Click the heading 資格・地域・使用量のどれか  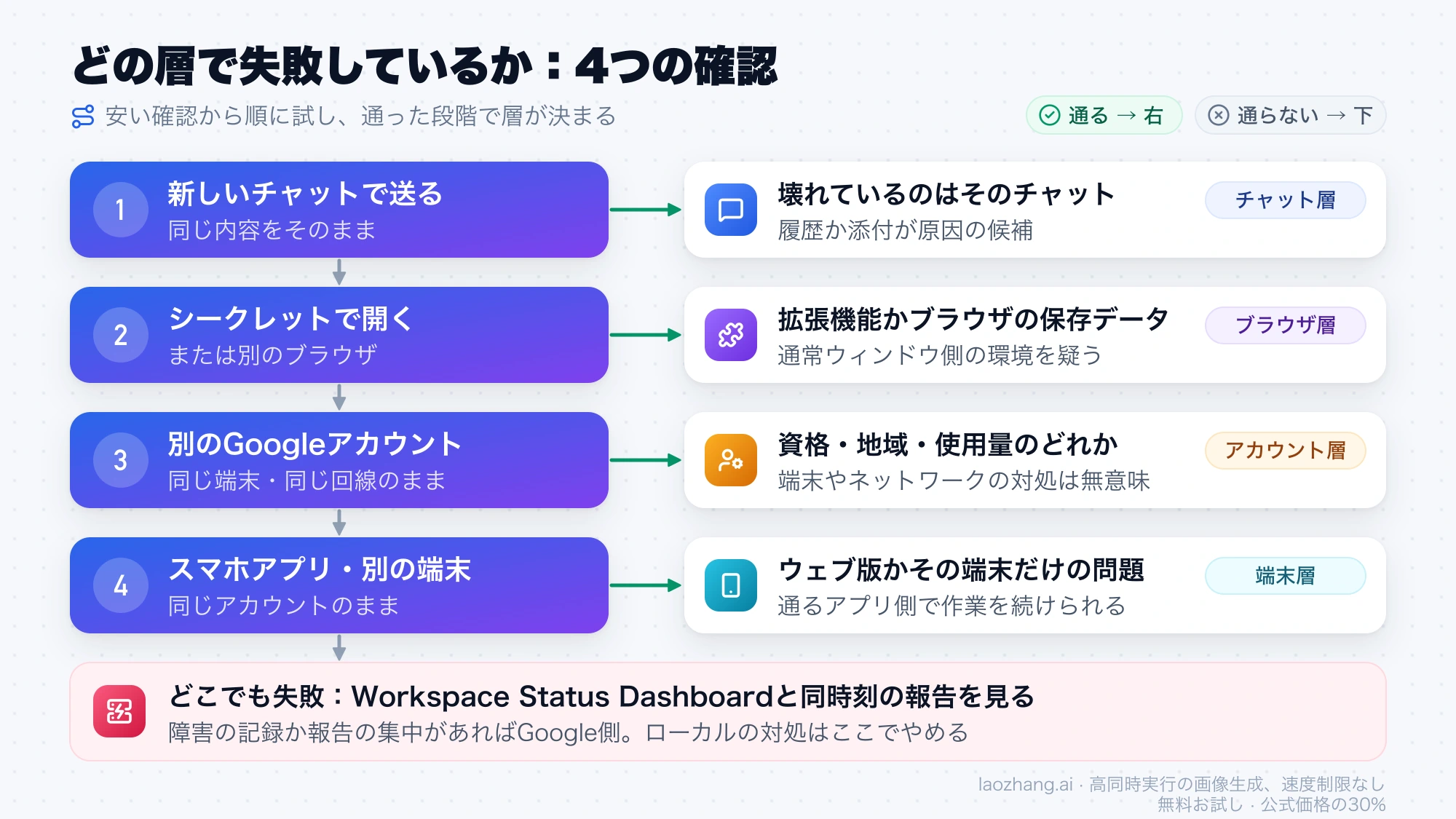pos(947,445)
